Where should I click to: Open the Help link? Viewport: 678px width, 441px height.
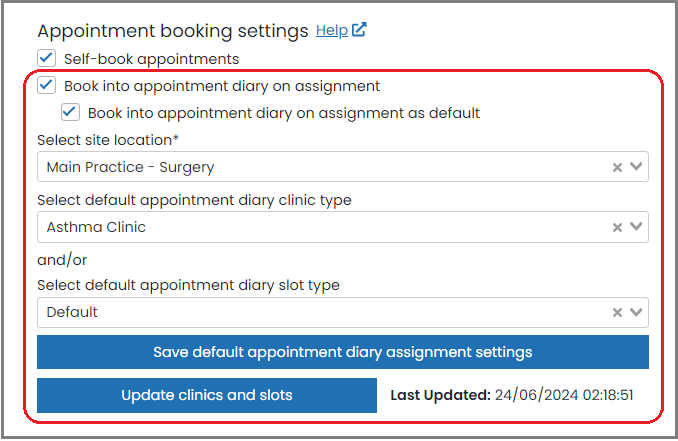tap(332, 30)
